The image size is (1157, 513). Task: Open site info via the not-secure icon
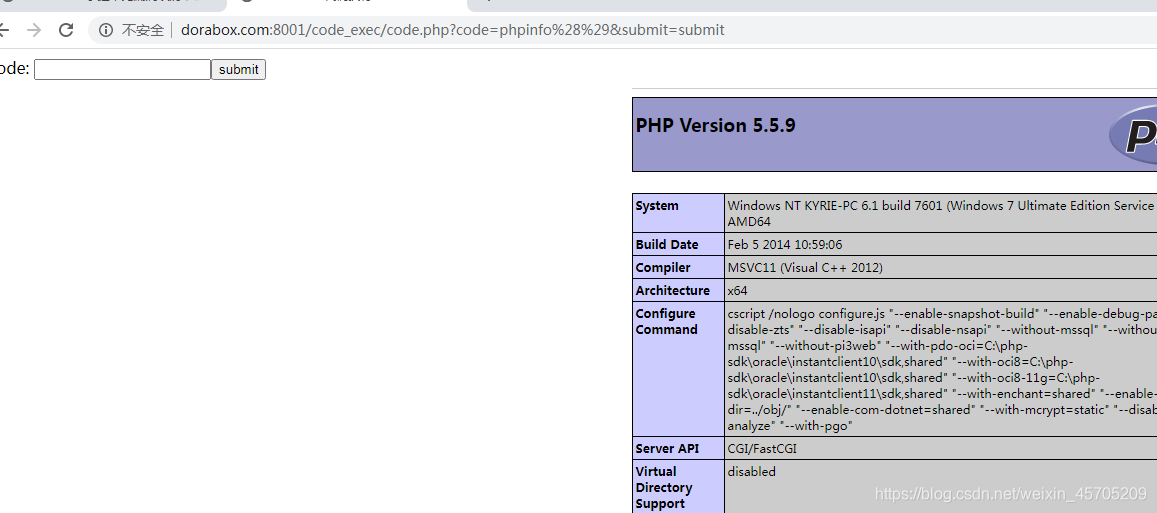pos(106,30)
